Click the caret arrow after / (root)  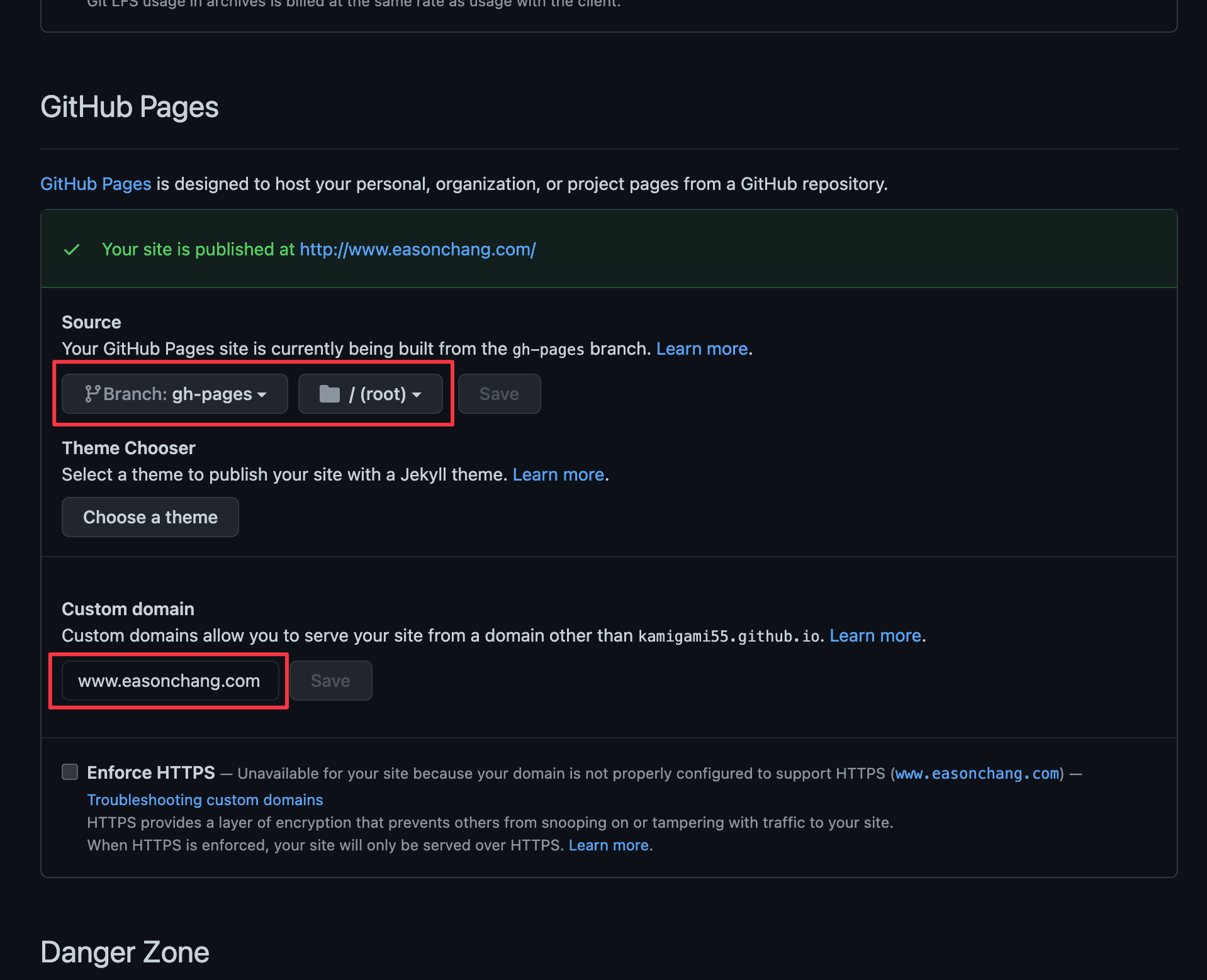(x=417, y=395)
